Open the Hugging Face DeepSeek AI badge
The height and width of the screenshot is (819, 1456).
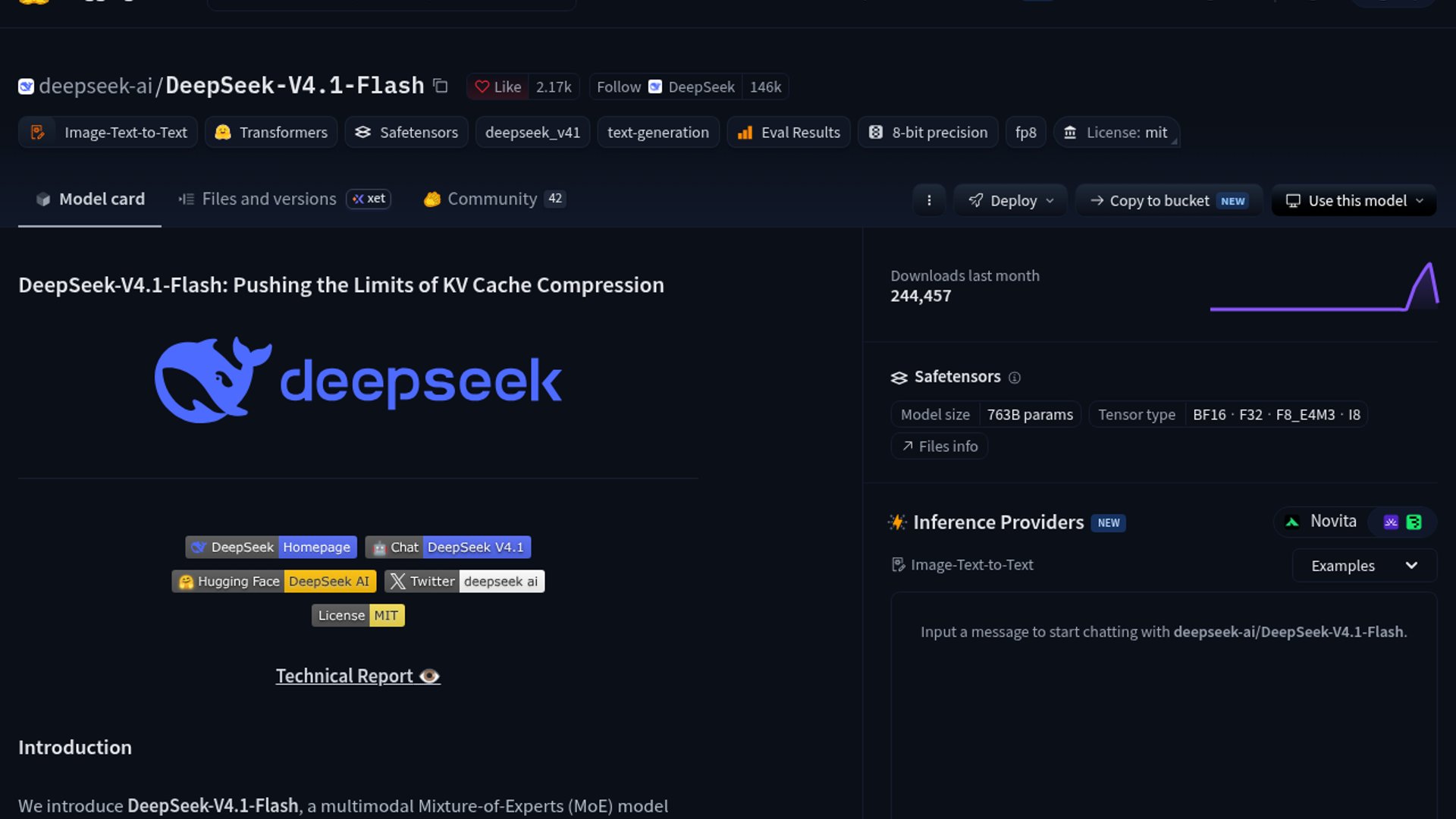coord(274,582)
